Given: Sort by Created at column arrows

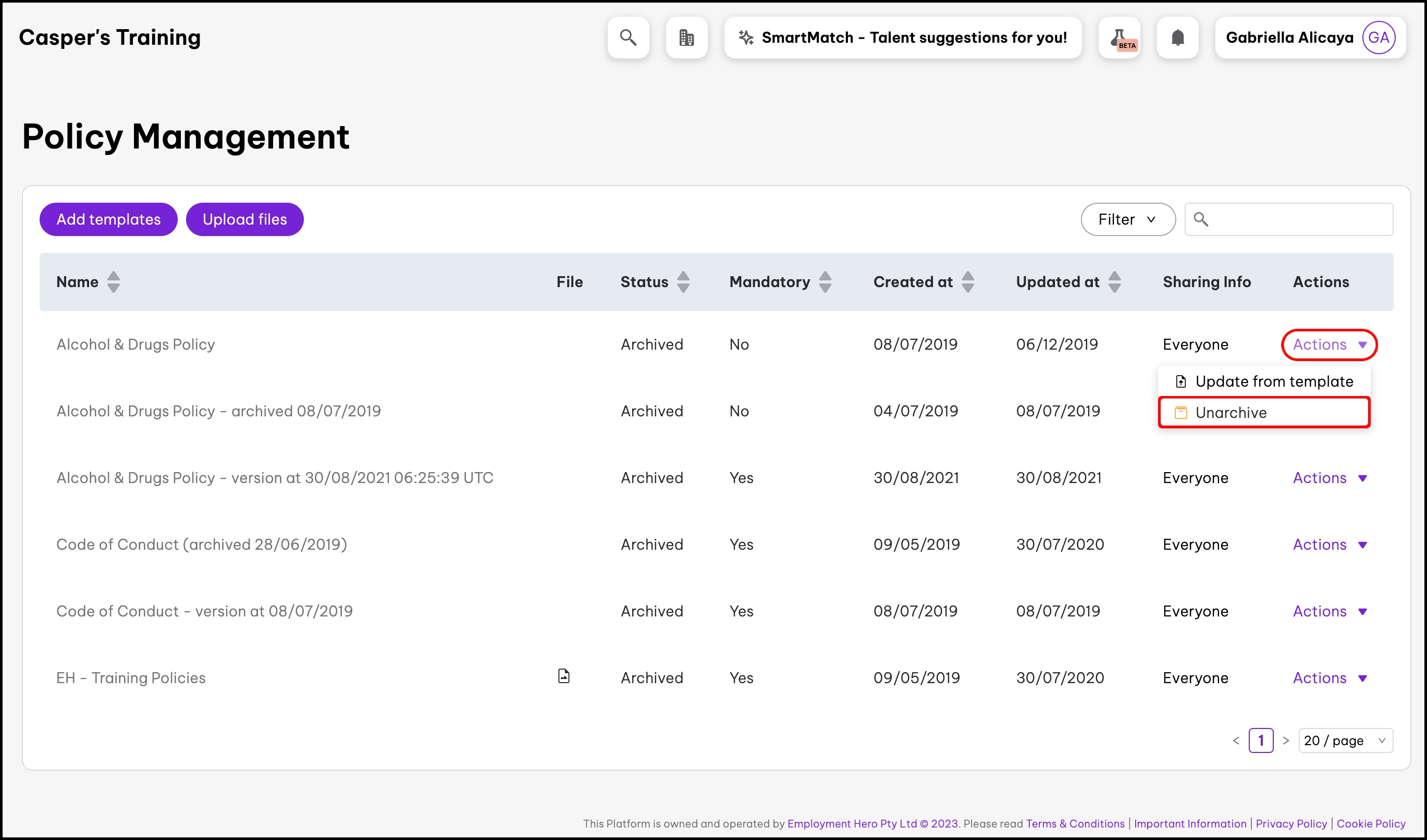Looking at the screenshot, I should [x=968, y=282].
